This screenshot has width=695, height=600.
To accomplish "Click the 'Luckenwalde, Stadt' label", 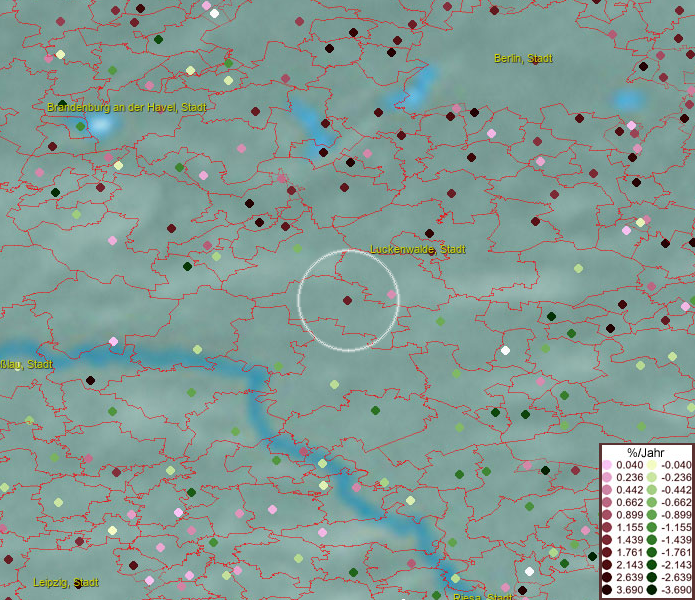I will point(418,249).
